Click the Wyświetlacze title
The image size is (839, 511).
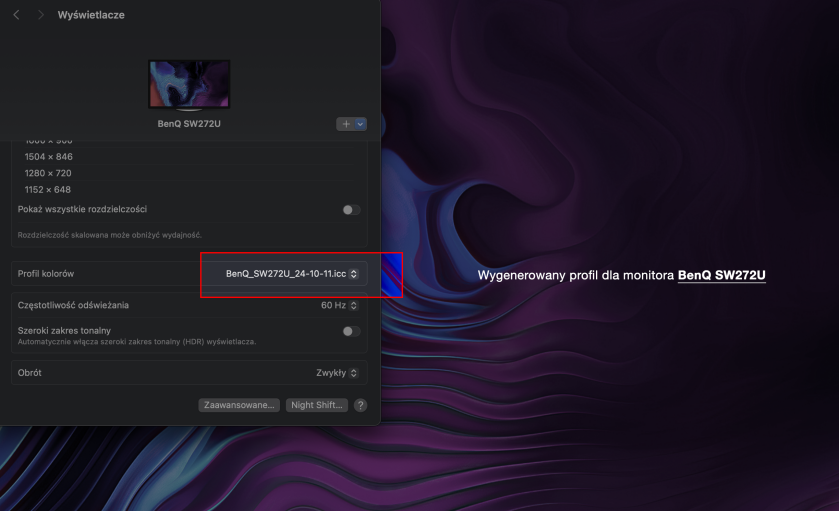click(x=91, y=15)
